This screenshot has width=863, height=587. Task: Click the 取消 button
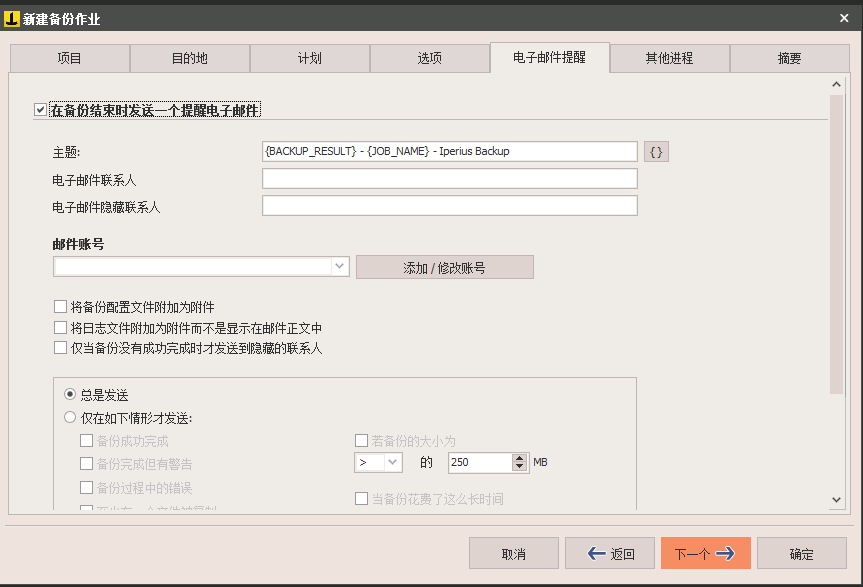coord(514,553)
